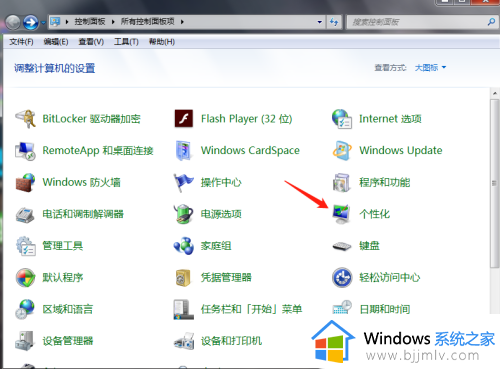Go forward with the blue arrow button

point(31,22)
